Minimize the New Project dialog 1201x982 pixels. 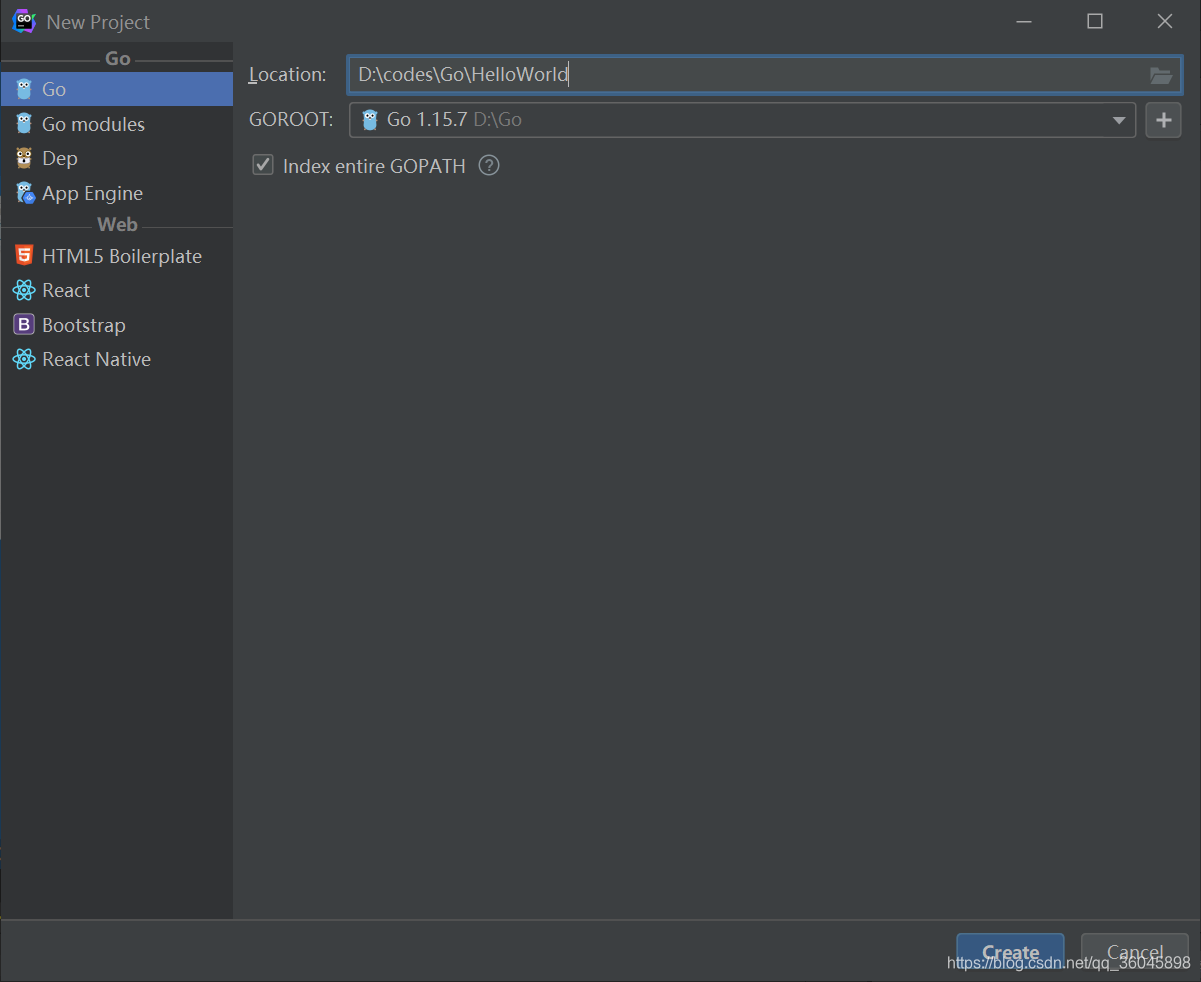click(1024, 21)
